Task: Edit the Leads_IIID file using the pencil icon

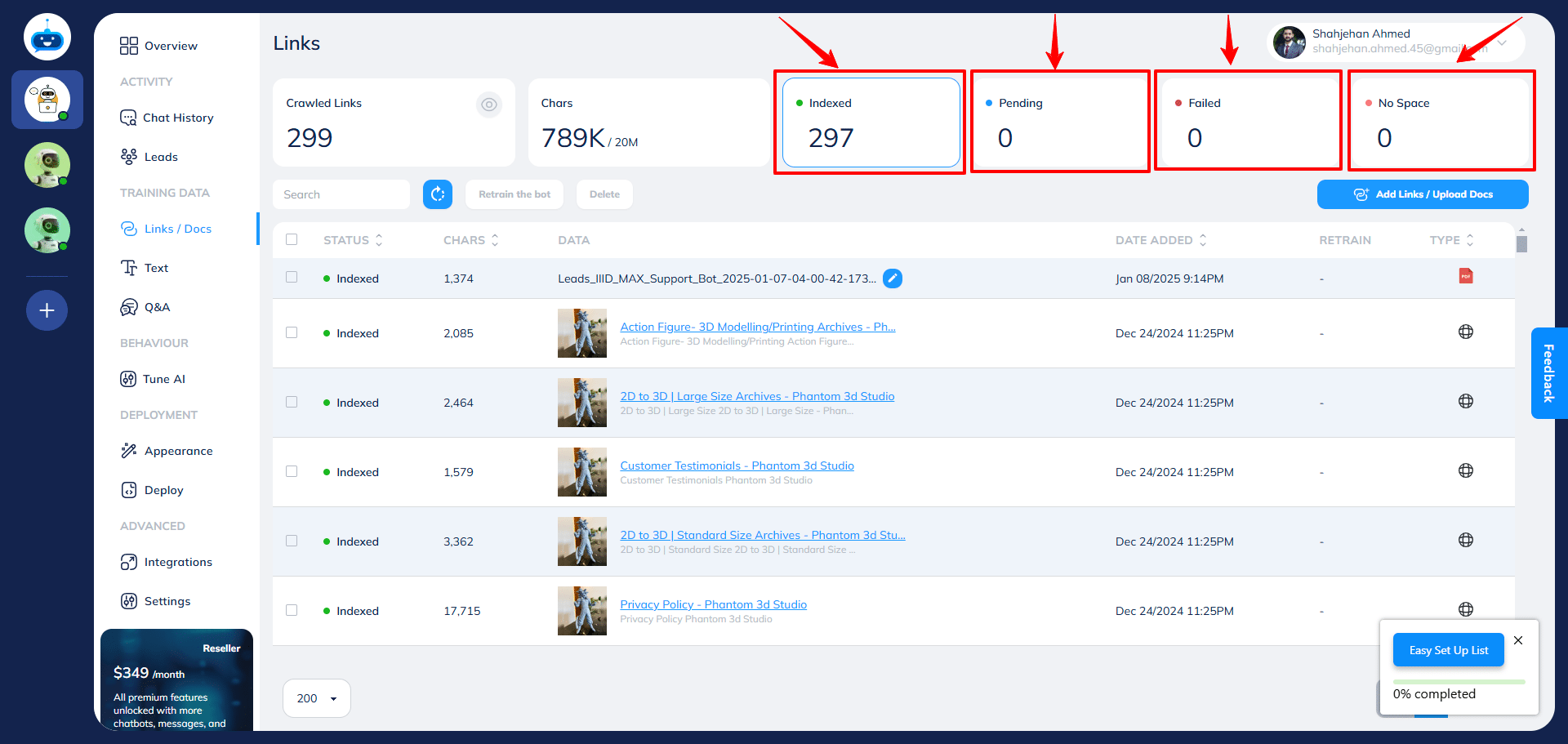Action: point(893,278)
